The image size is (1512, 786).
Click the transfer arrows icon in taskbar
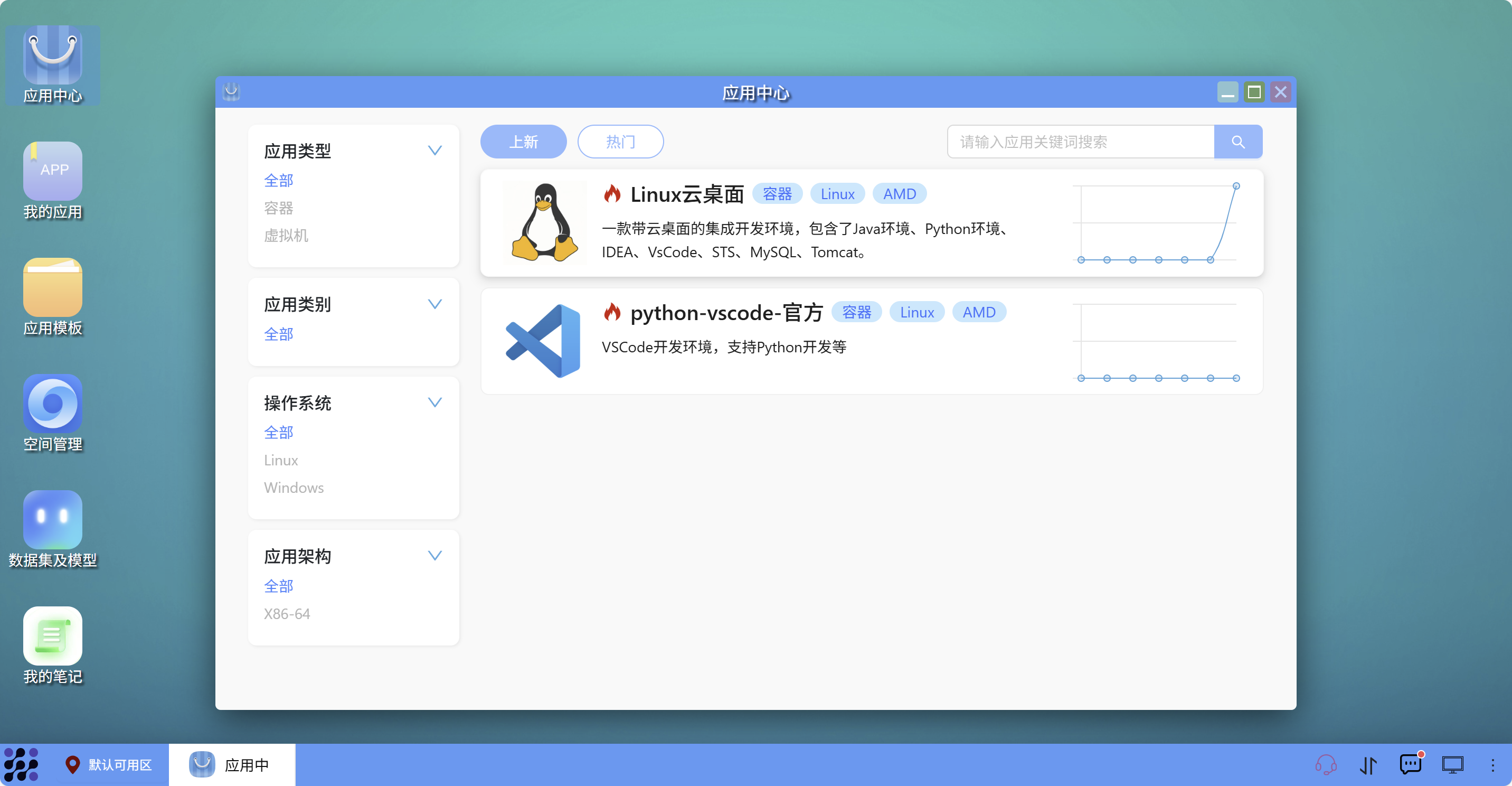tap(1367, 765)
